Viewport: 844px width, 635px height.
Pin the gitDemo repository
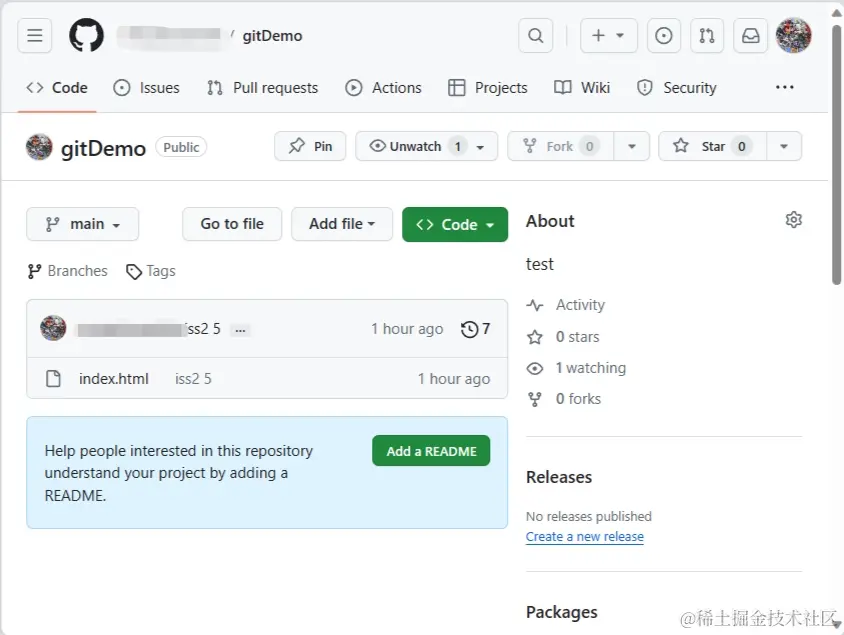pos(310,146)
